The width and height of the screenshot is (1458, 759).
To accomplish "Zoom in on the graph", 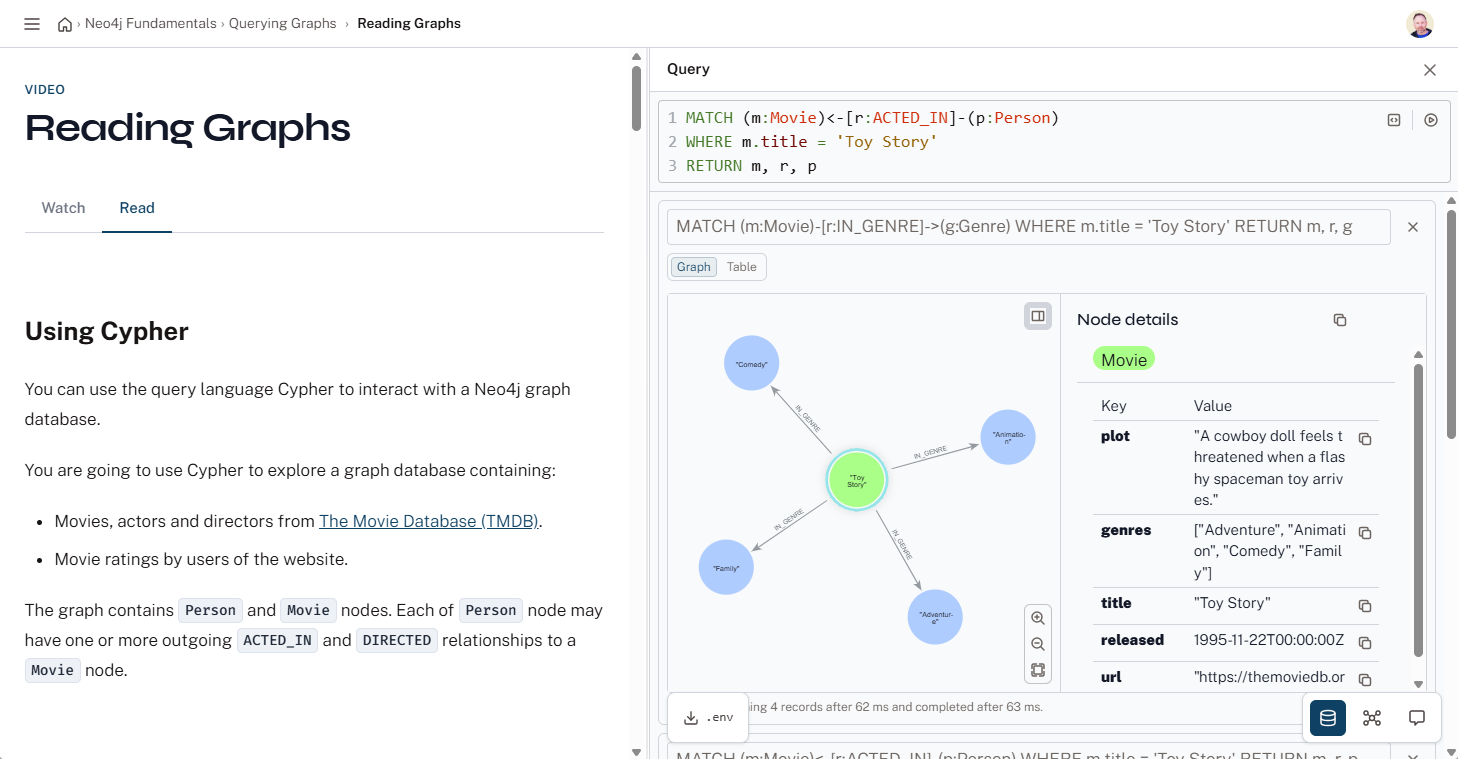I will 1038,618.
